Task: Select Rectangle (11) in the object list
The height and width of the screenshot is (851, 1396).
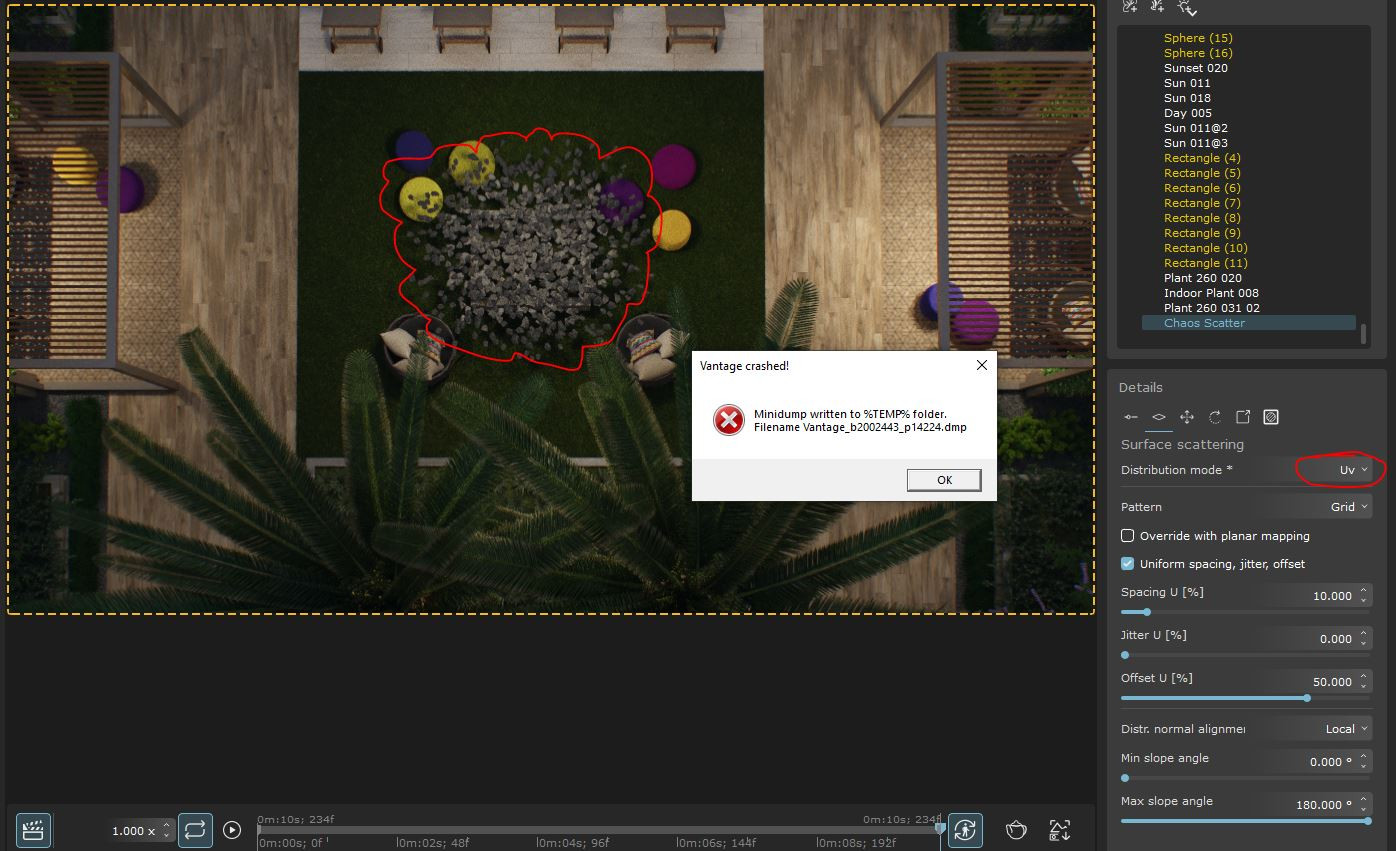Action: pyautogui.click(x=1206, y=263)
